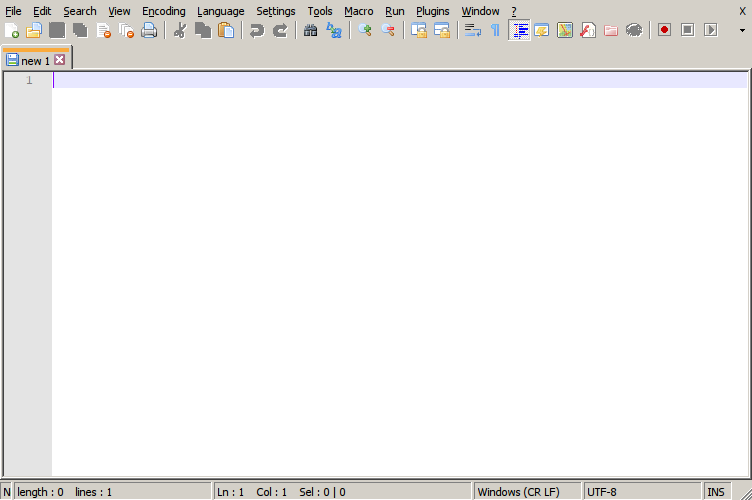The image size is (752, 500).
Task: Show the Document Map panel
Action: tap(565, 31)
